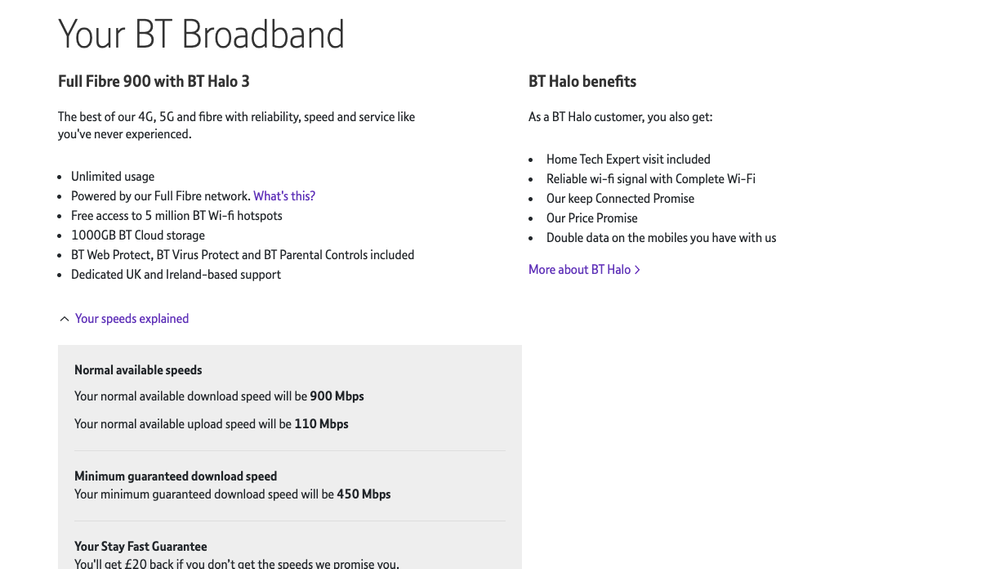
Task: Click the BT Halo benefits heading
Action: (x=582, y=82)
